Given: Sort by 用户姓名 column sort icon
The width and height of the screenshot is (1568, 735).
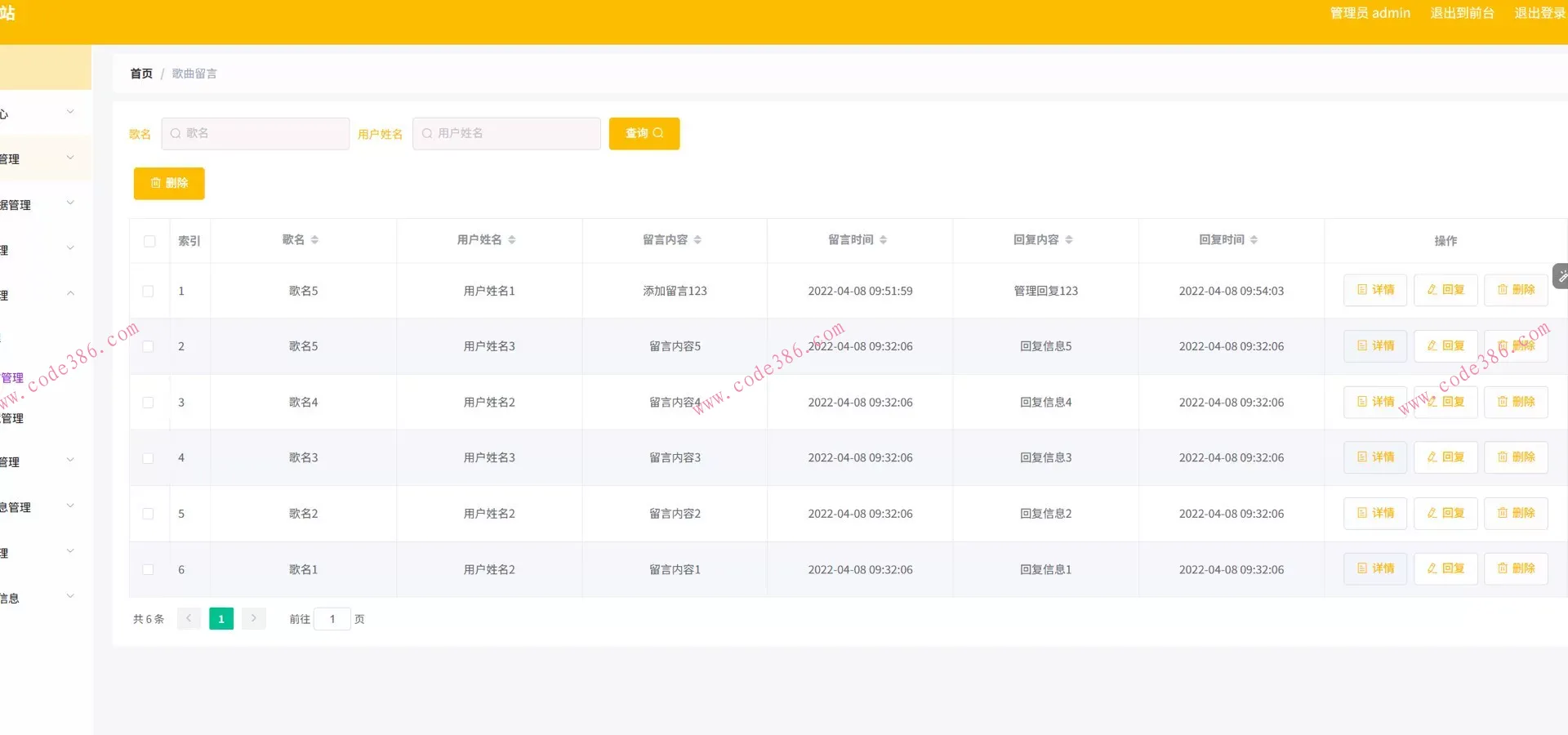Looking at the screenshot, I should click(x=512, y=240).
